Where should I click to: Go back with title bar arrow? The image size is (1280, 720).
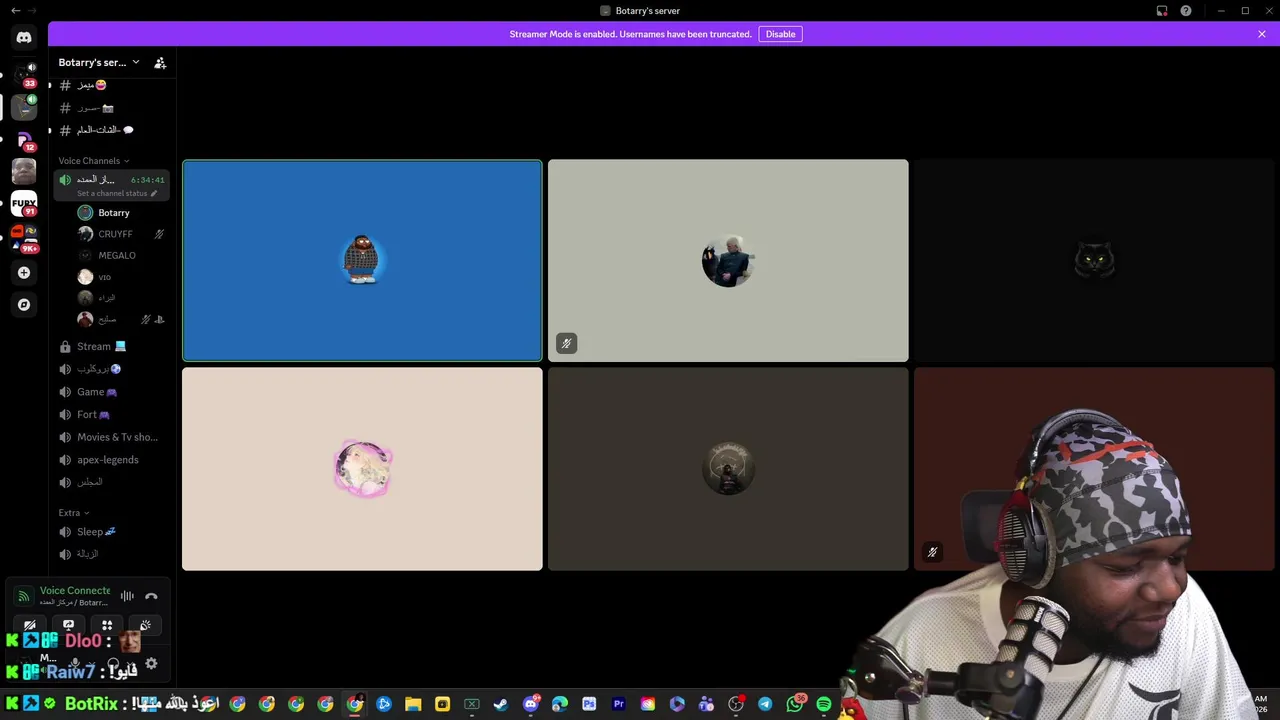point(15,11)
